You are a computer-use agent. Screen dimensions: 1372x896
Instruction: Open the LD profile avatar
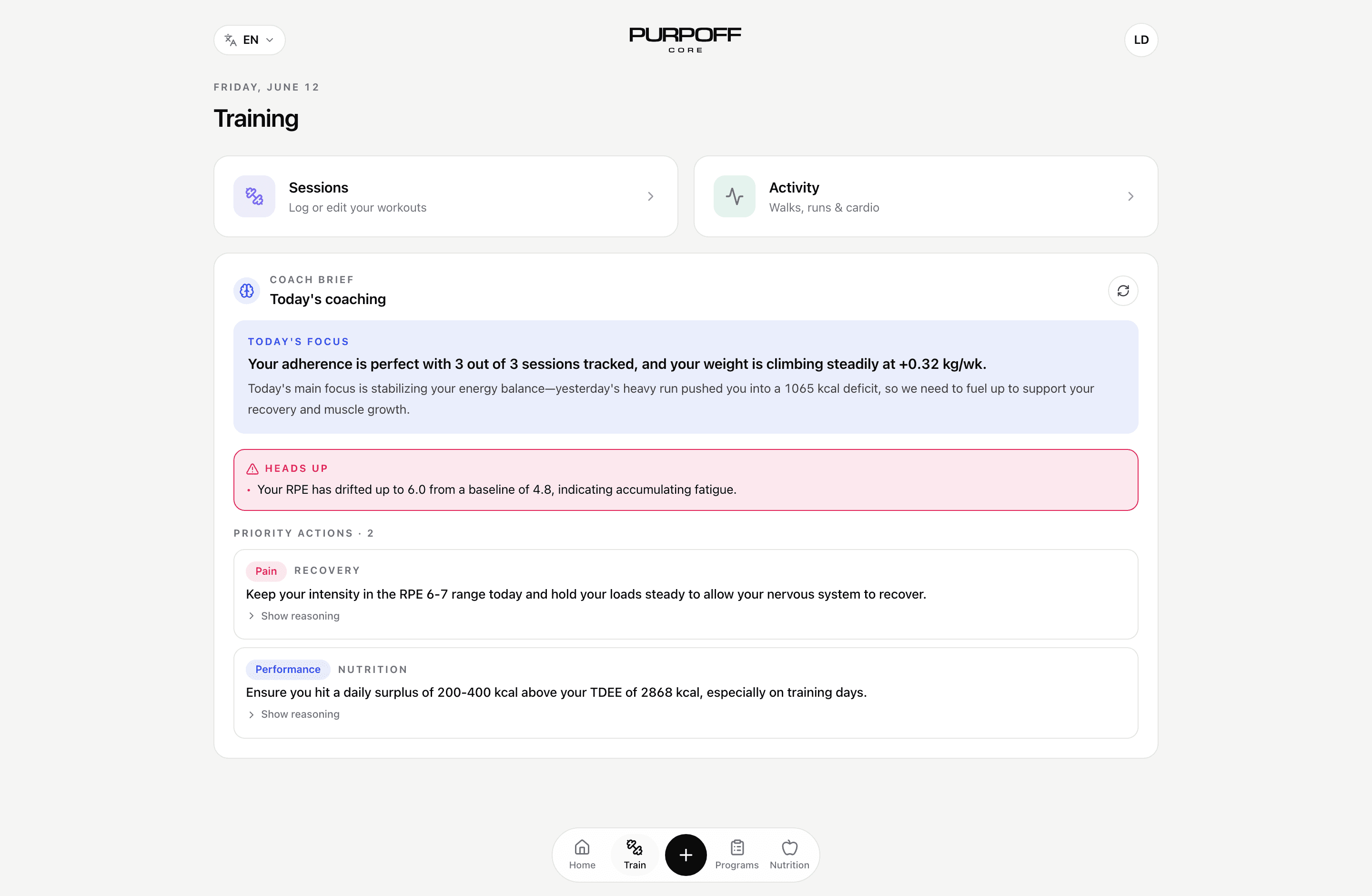click(x=1141, y=40)
